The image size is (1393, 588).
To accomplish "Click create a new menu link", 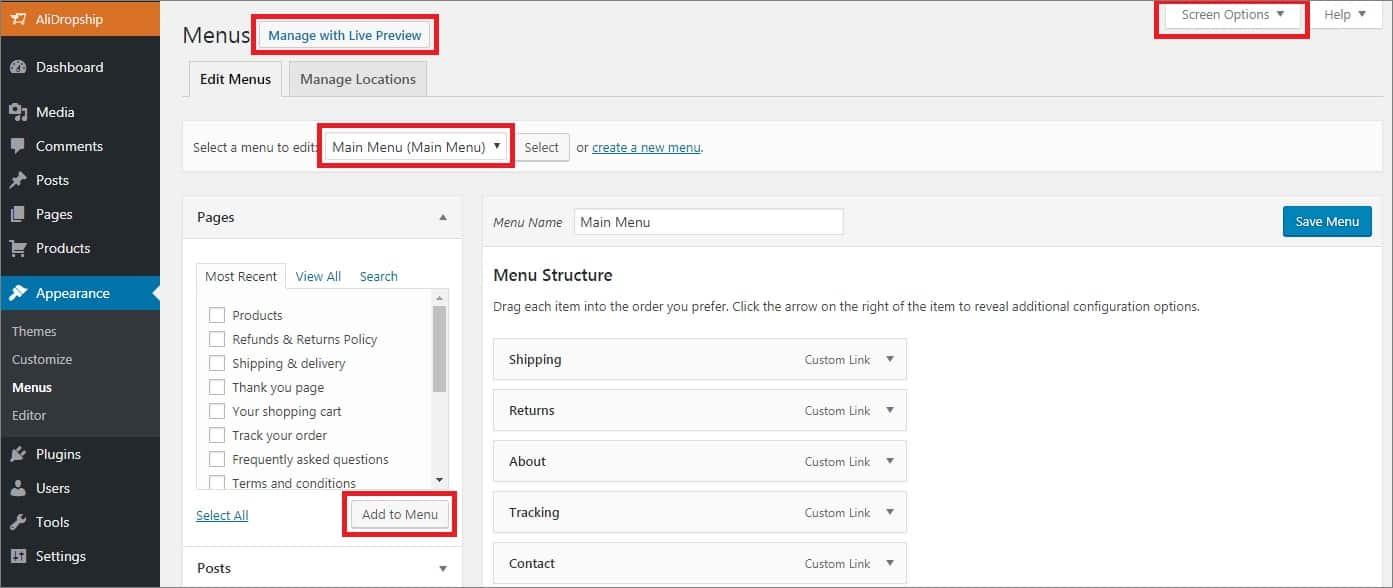I will [646, 147].
